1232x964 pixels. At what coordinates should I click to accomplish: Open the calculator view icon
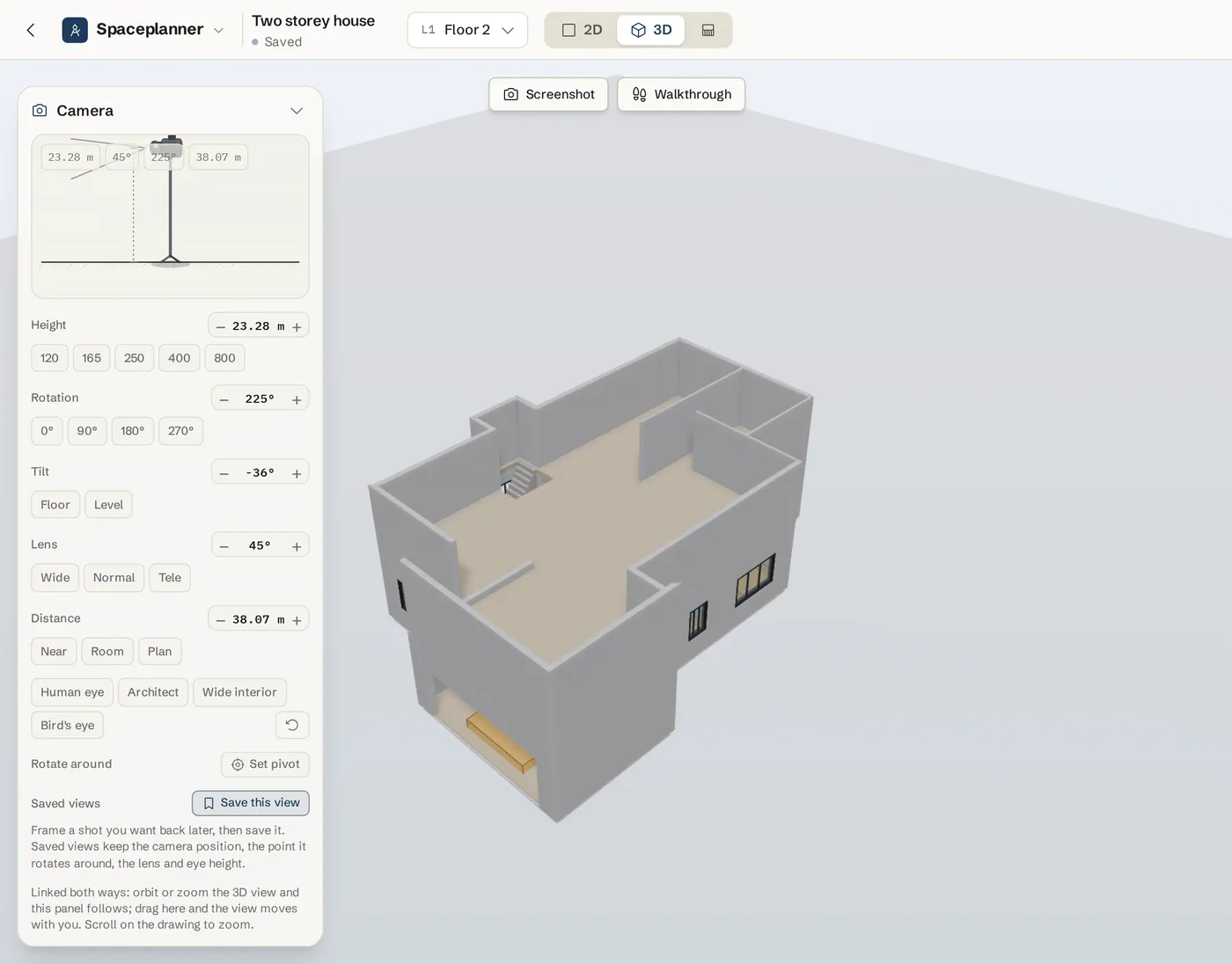pos(708,30)
